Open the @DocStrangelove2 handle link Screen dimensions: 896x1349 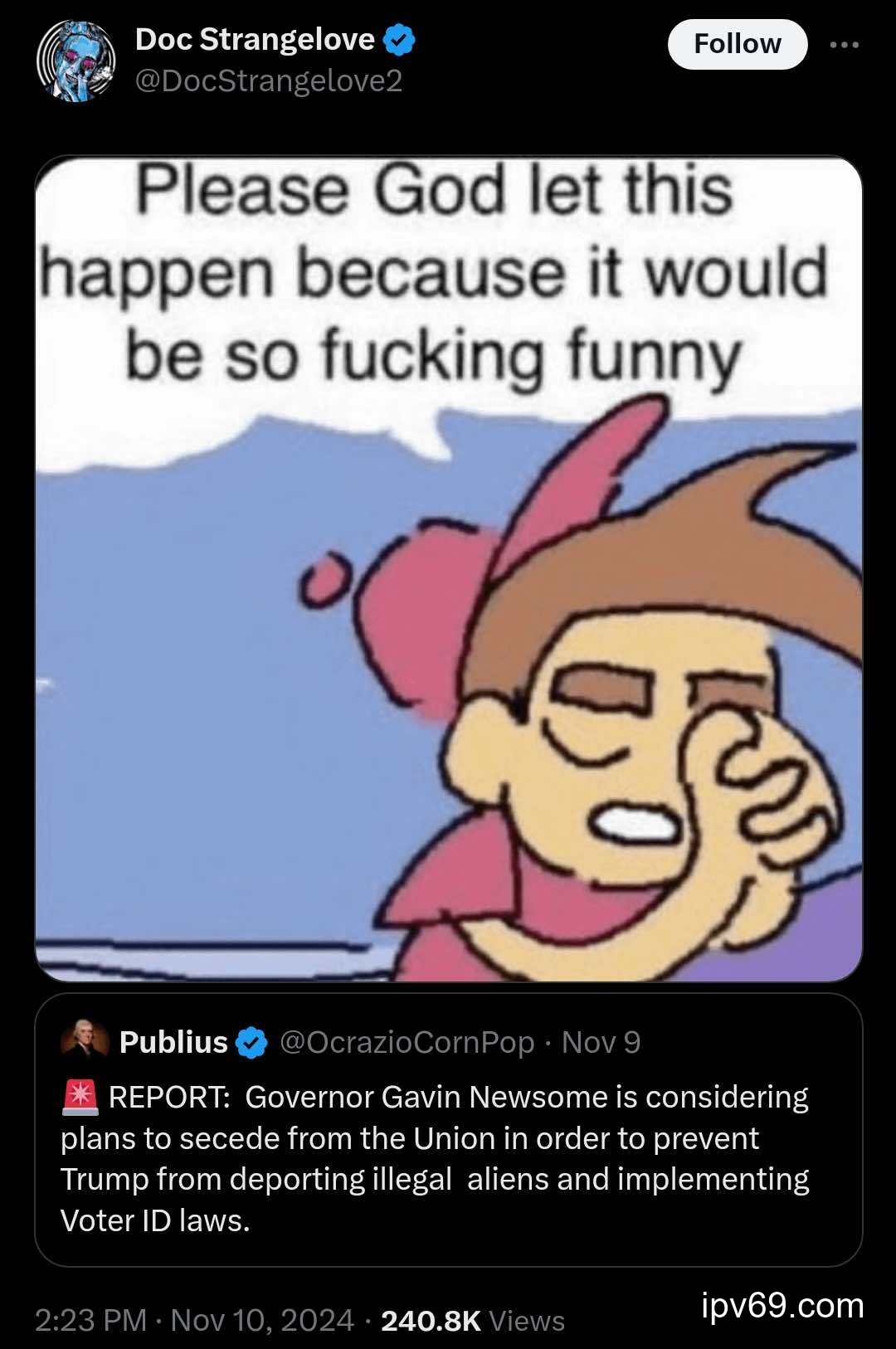click(268, 81)
